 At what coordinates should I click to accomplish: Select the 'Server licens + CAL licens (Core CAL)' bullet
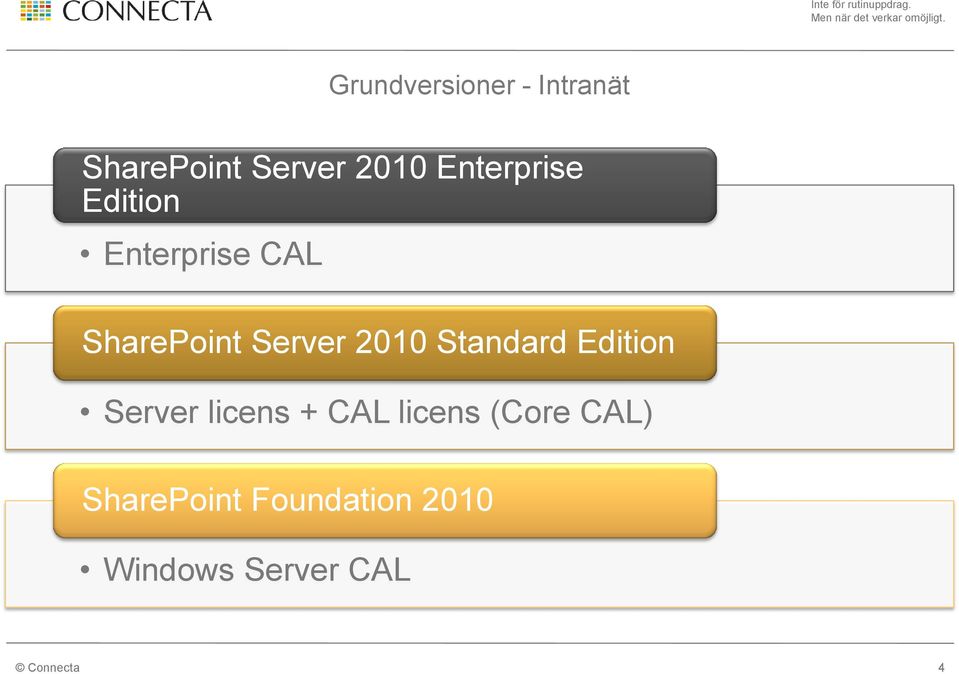click(377, 412)
